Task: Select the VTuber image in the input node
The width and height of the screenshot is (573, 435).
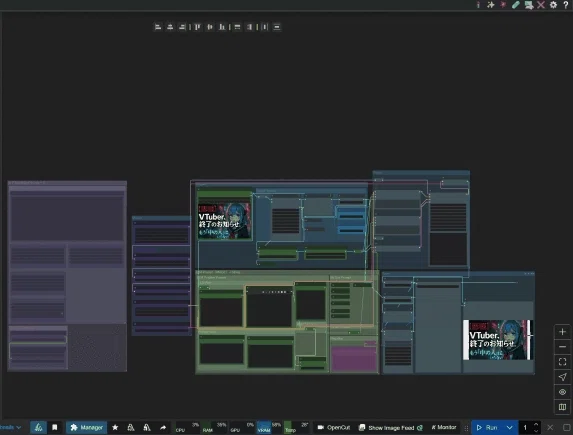Action: (x=224, y=221)
